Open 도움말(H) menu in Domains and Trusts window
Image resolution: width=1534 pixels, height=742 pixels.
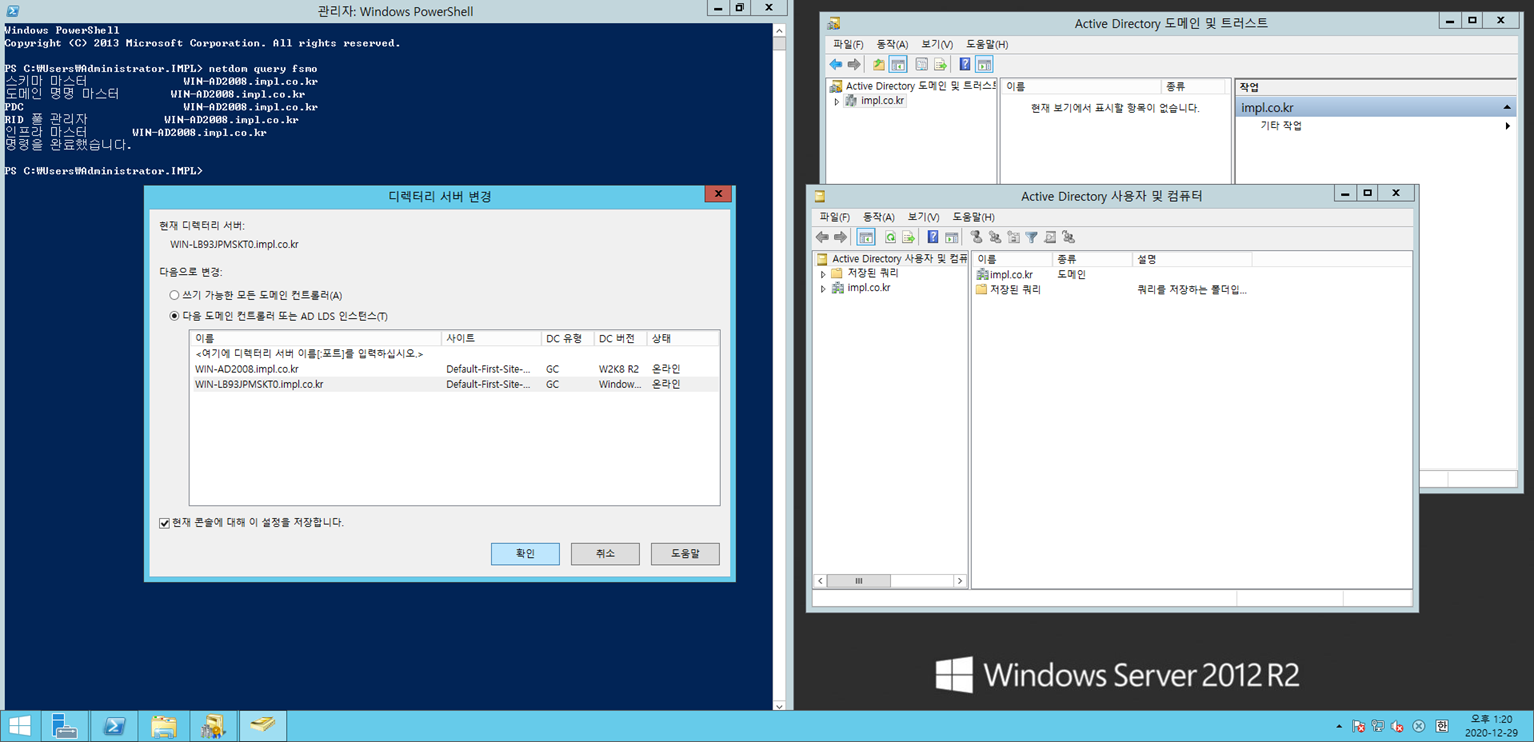click(x=987, y=44)
